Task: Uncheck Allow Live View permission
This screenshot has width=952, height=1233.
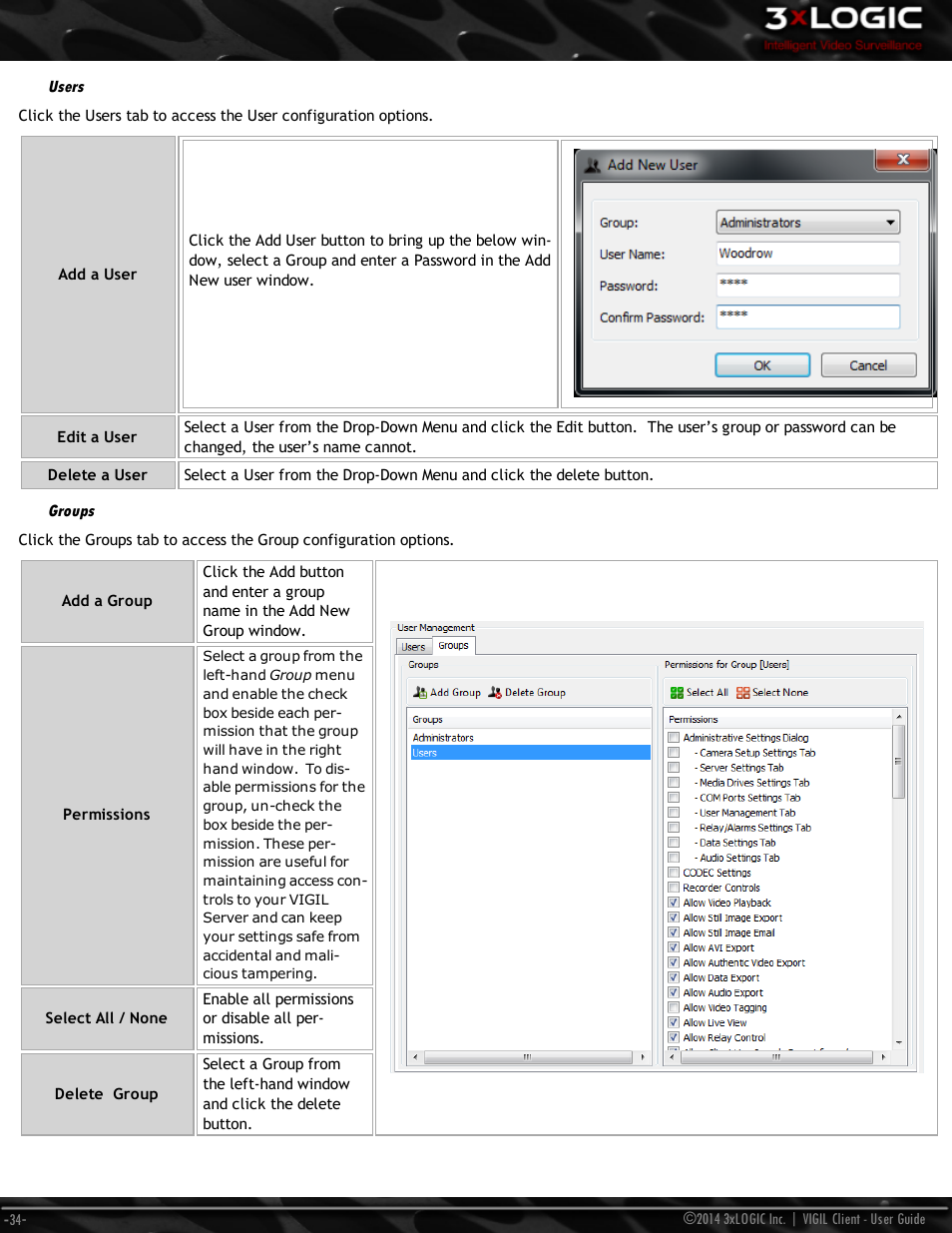Action: pyautogui.click(x=674, y=1022)
